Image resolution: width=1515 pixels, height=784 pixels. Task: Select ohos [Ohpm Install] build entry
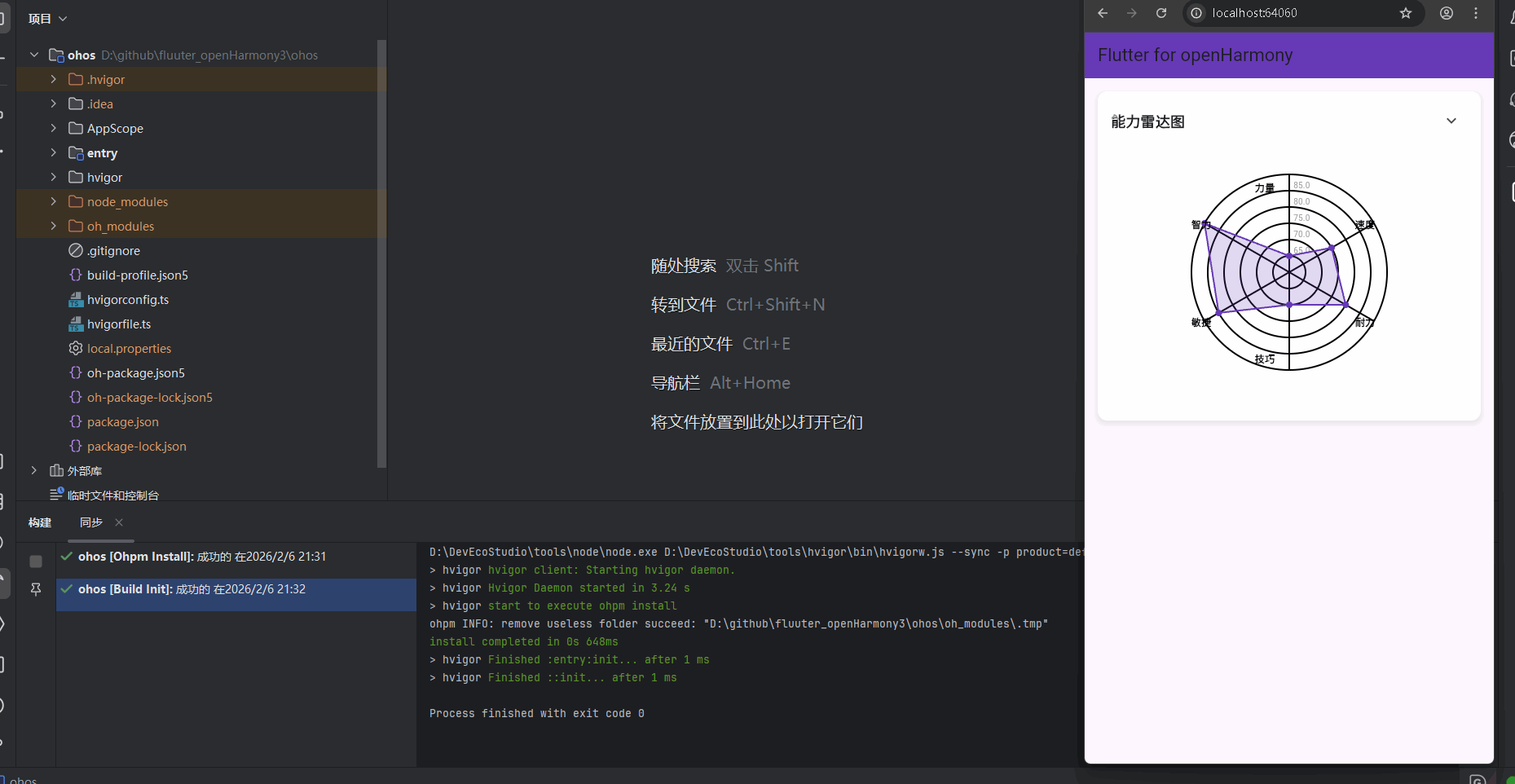tap(236, 557)
